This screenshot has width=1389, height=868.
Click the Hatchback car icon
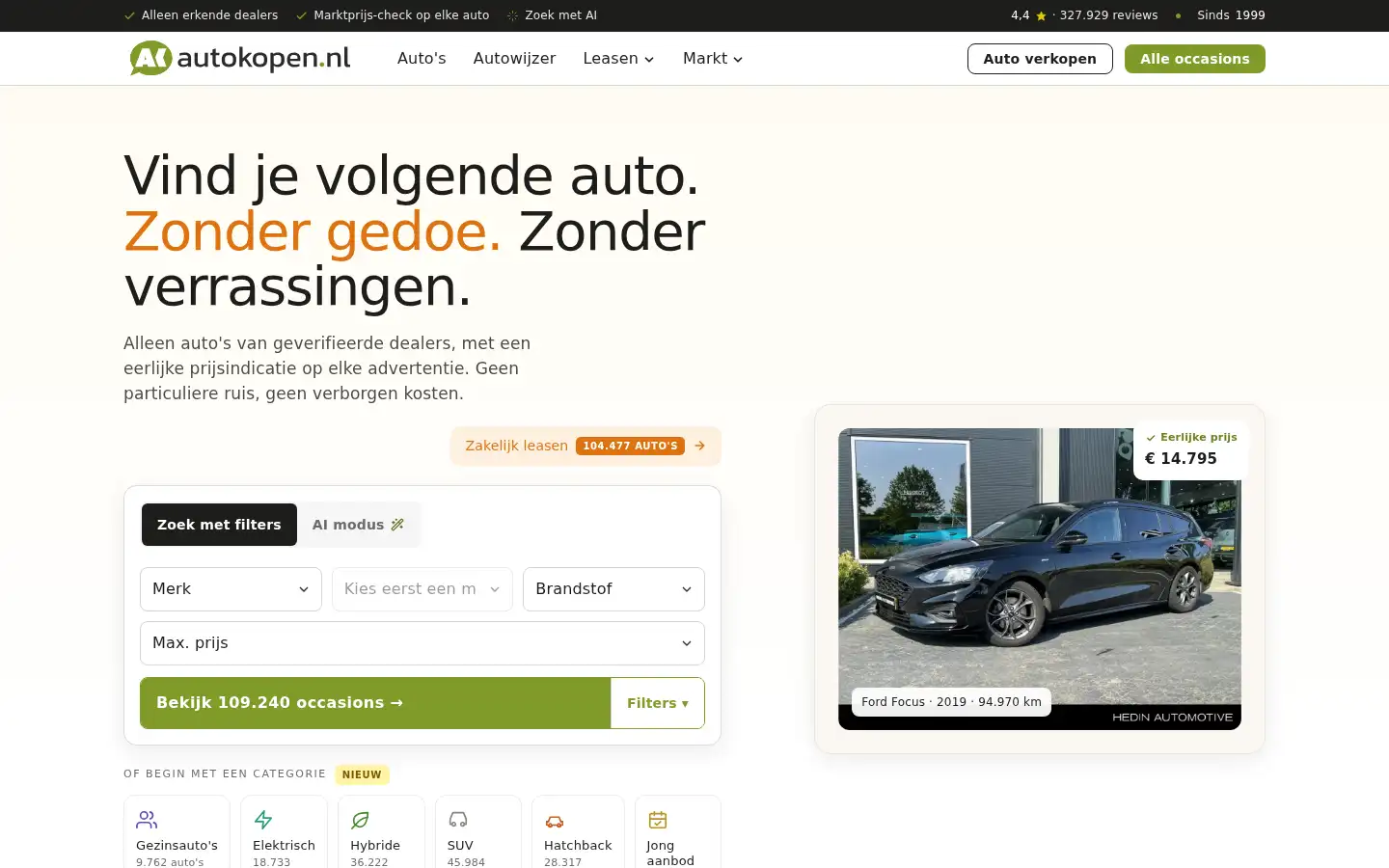pos(555,820)
